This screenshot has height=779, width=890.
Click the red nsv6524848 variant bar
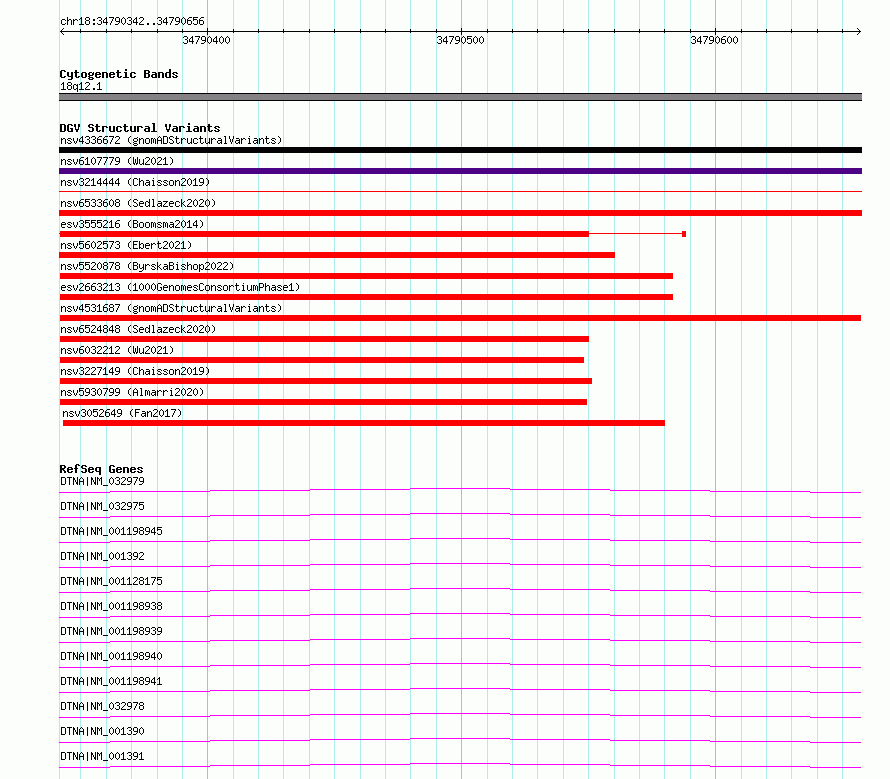[x=324, y=339]
